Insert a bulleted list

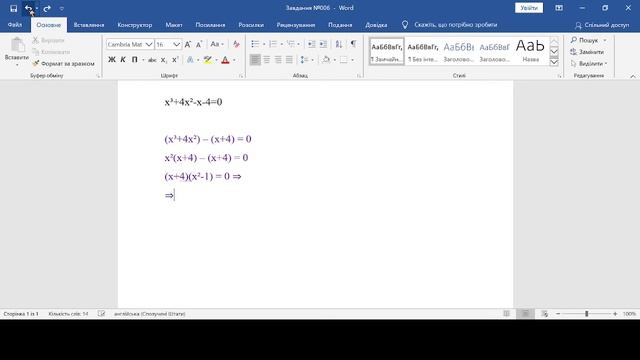point(255,44)
